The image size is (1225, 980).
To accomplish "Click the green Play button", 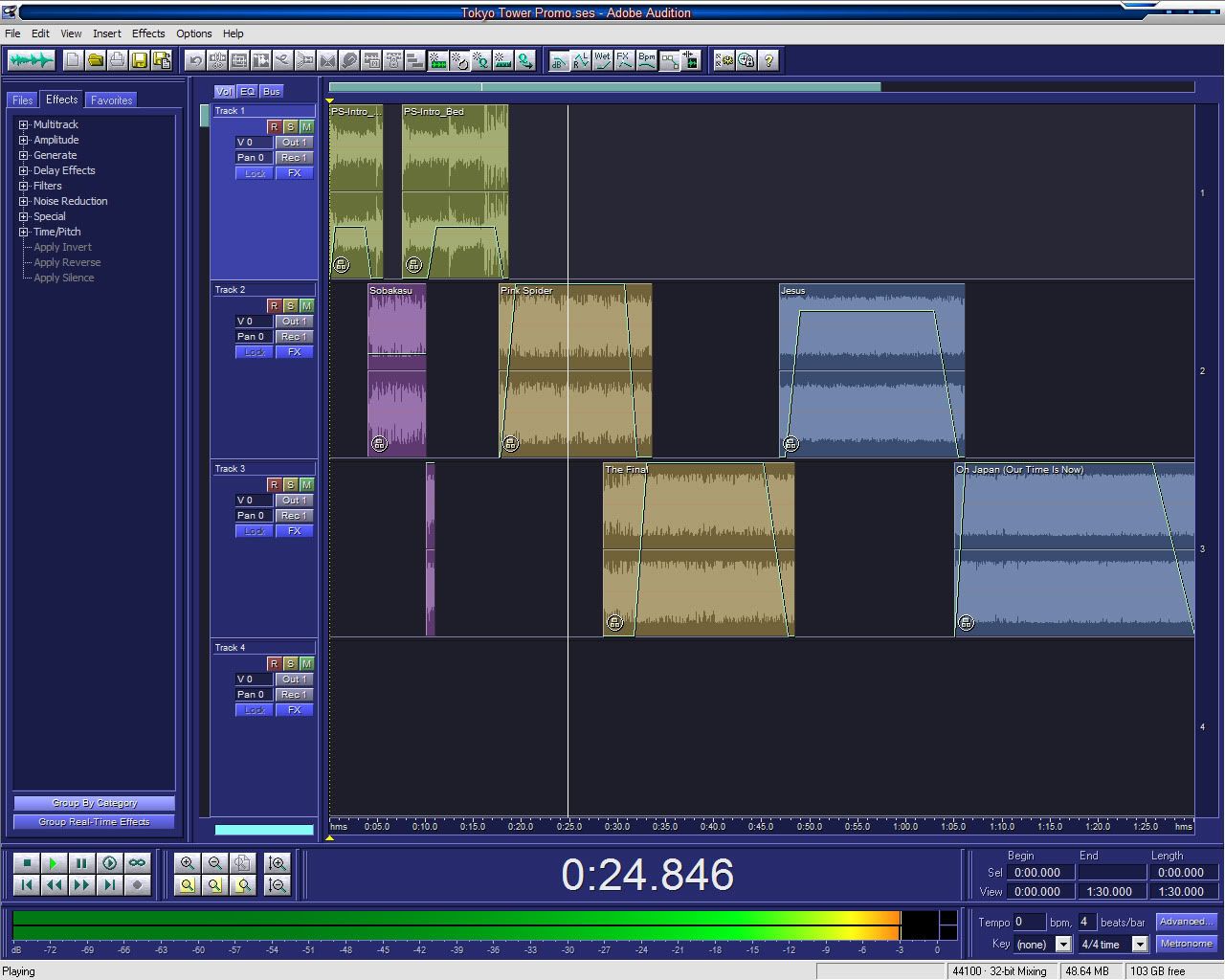I will 54,863.
